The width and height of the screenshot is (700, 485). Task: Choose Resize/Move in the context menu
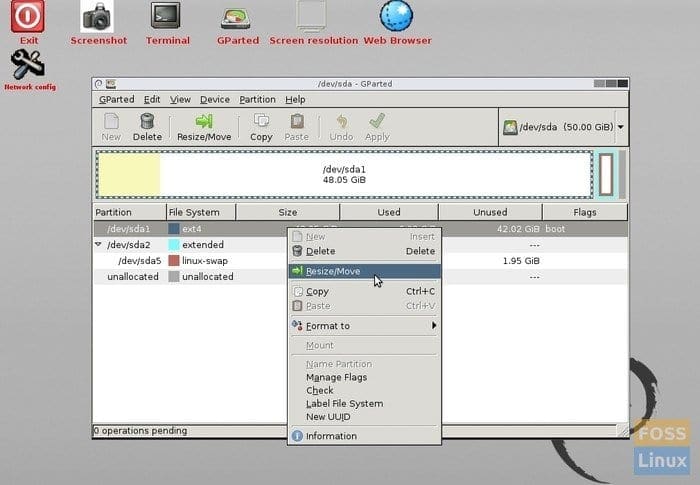click(x=364, y=271)
